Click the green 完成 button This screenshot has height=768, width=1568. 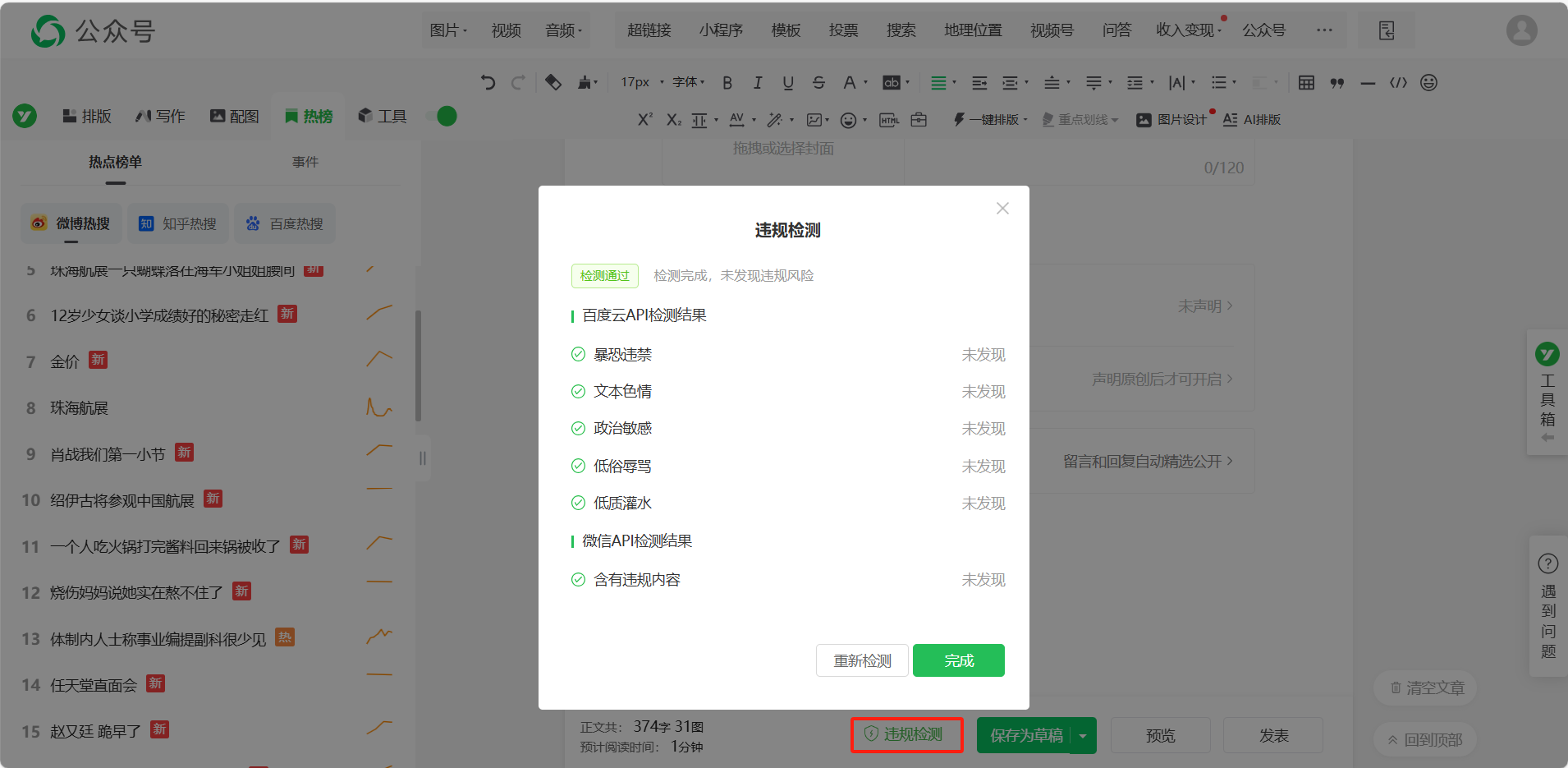[959, 660]
